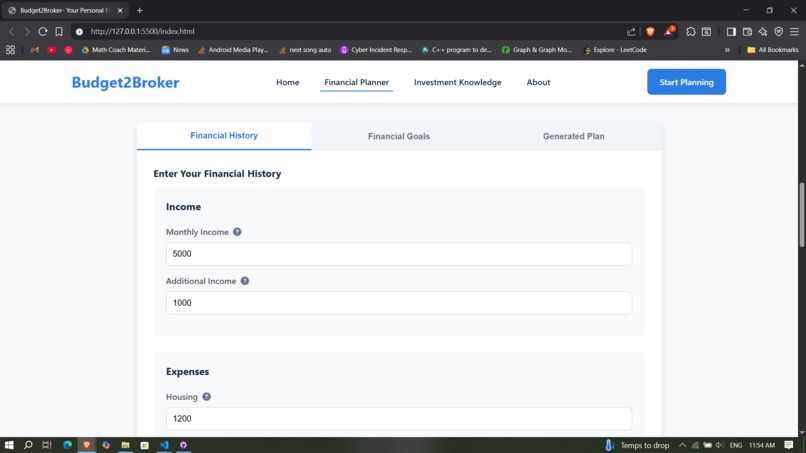Screen dimensions: 806x453
Task: Click the Additional Income input field
Action: [x=399, y=303]
